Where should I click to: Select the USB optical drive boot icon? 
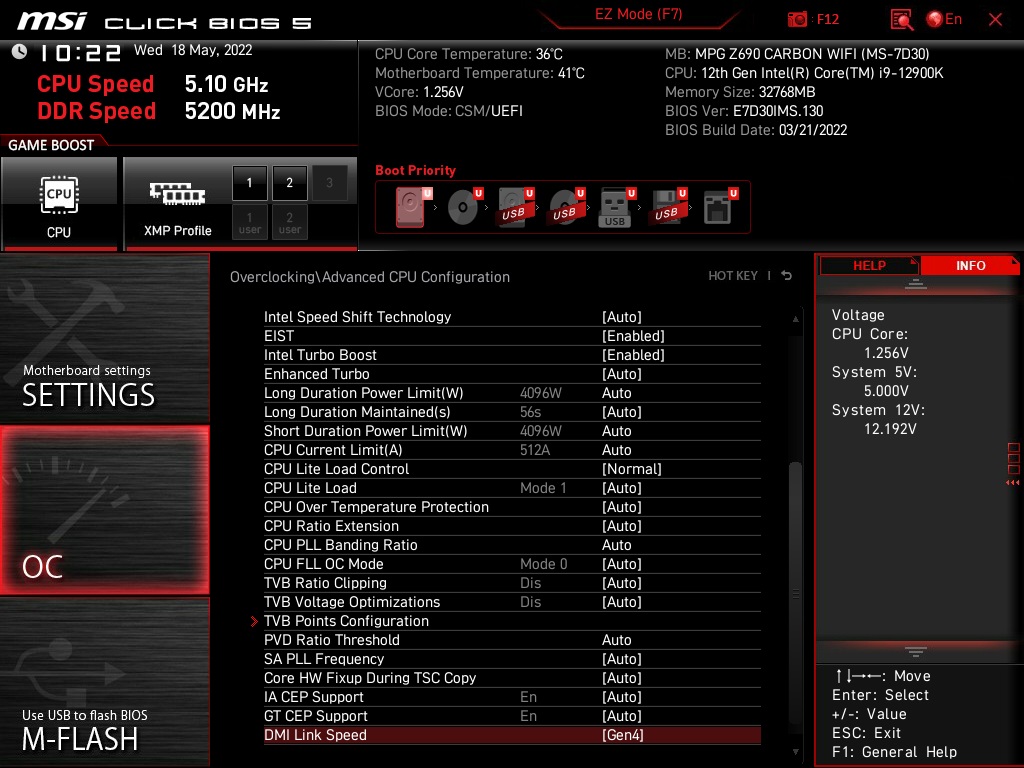pyautogui.click(x=566, y=207)
